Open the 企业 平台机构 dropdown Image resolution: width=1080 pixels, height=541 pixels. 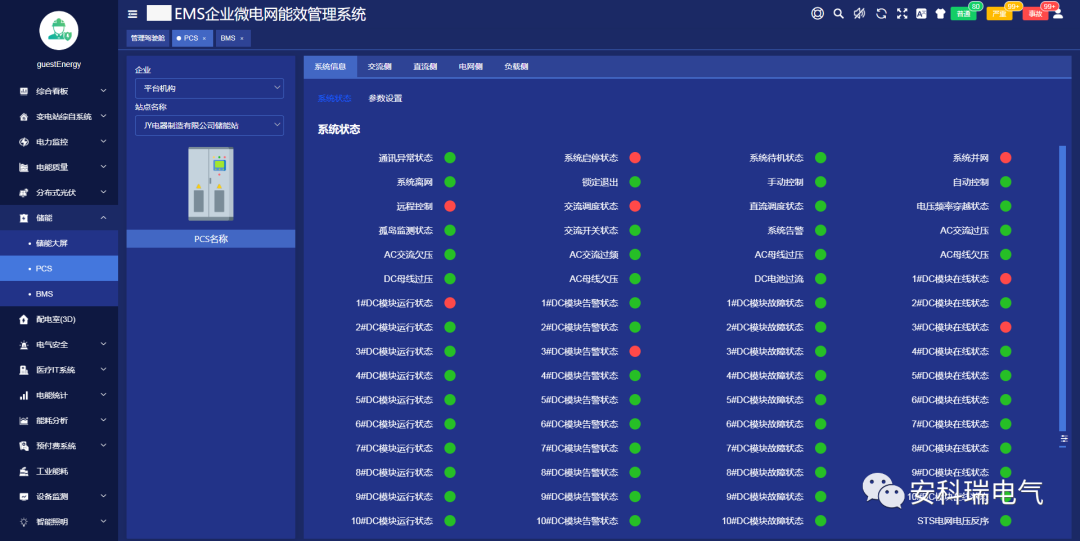point(209,88)
